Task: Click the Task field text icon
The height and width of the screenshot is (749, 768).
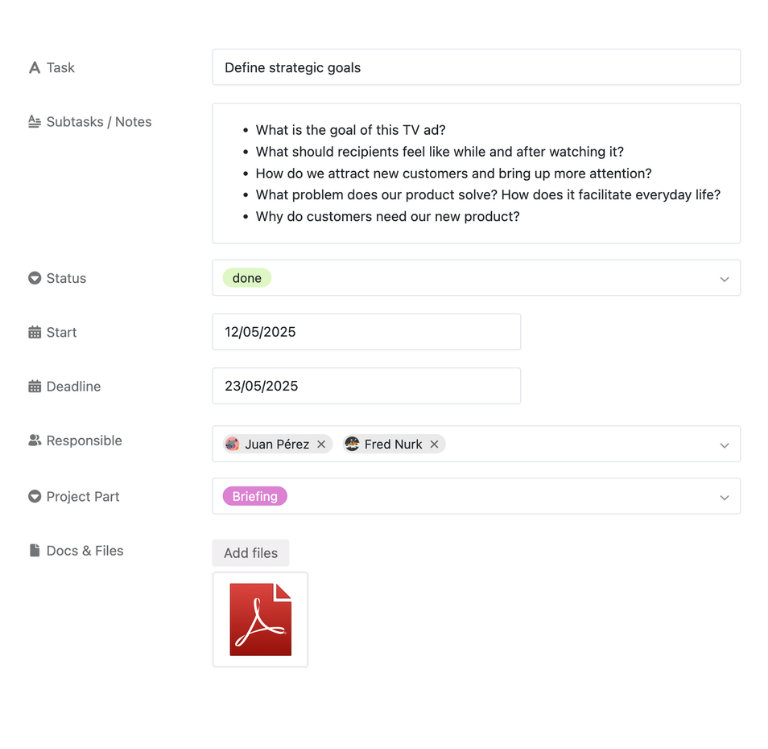Action: (35, 68)
